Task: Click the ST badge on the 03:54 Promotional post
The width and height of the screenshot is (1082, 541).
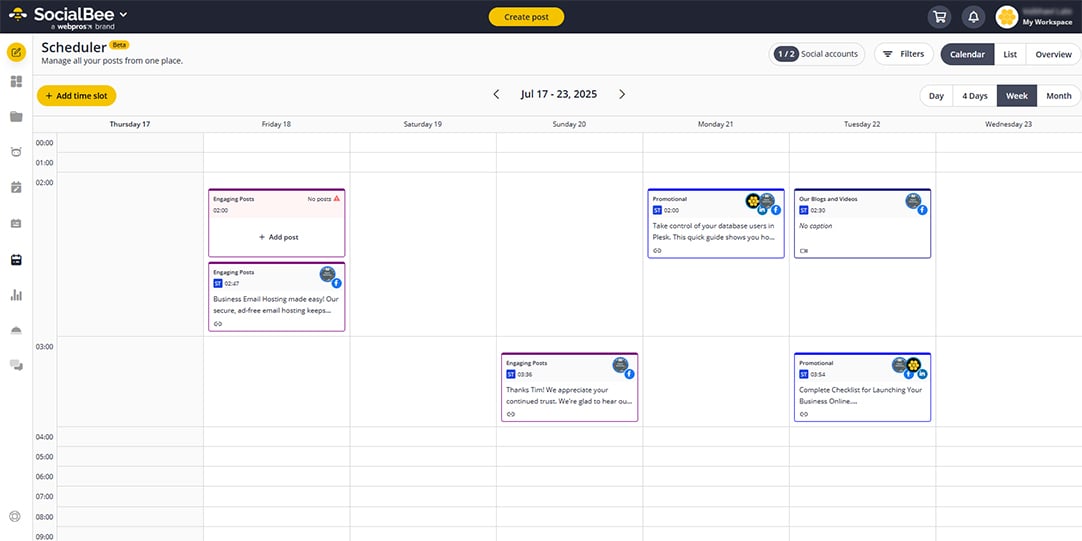Action: pyautogui.click(x=803, y=374)
